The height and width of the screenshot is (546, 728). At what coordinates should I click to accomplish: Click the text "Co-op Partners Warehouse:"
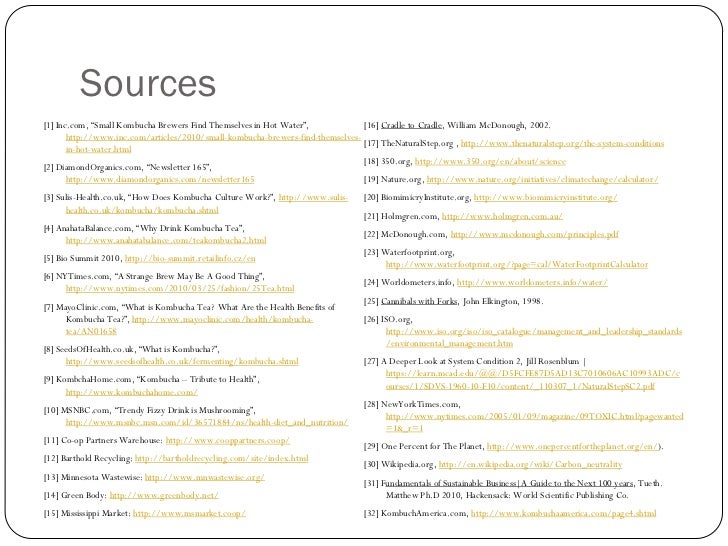tap(112, 441)
